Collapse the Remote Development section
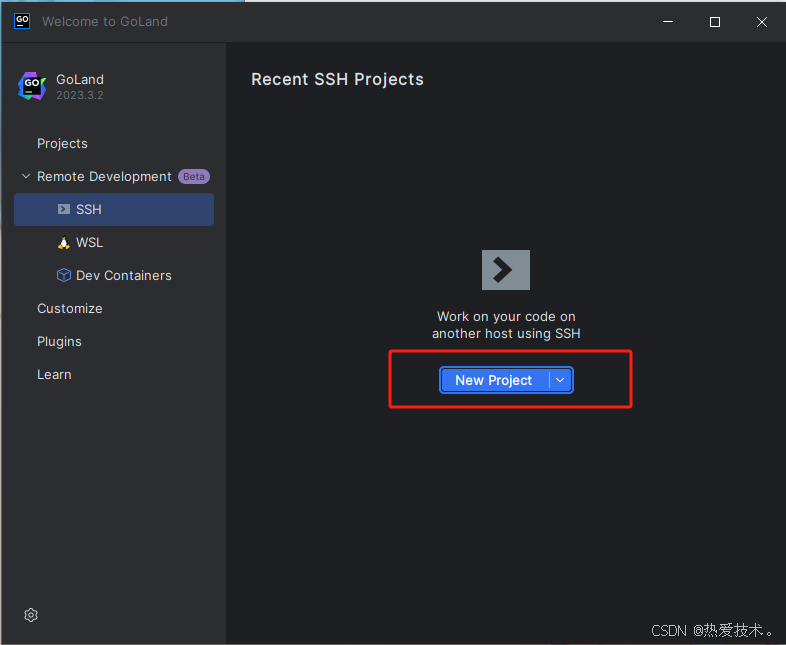Screen dimensions: 786x645 26,176
